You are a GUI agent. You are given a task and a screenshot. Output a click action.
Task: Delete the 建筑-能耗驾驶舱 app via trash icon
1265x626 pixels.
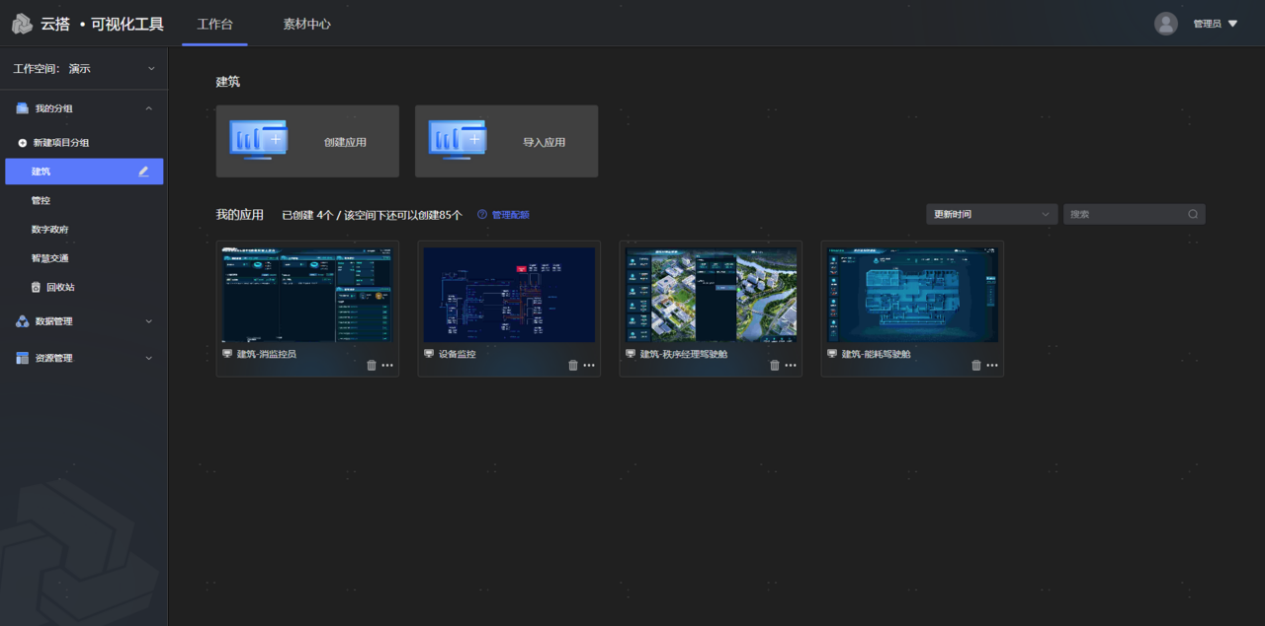click(976, 366)
